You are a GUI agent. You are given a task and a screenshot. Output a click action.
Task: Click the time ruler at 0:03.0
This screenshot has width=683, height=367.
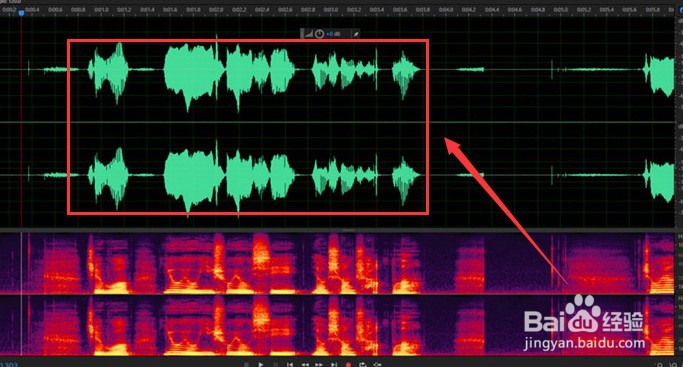click(331, 10)
